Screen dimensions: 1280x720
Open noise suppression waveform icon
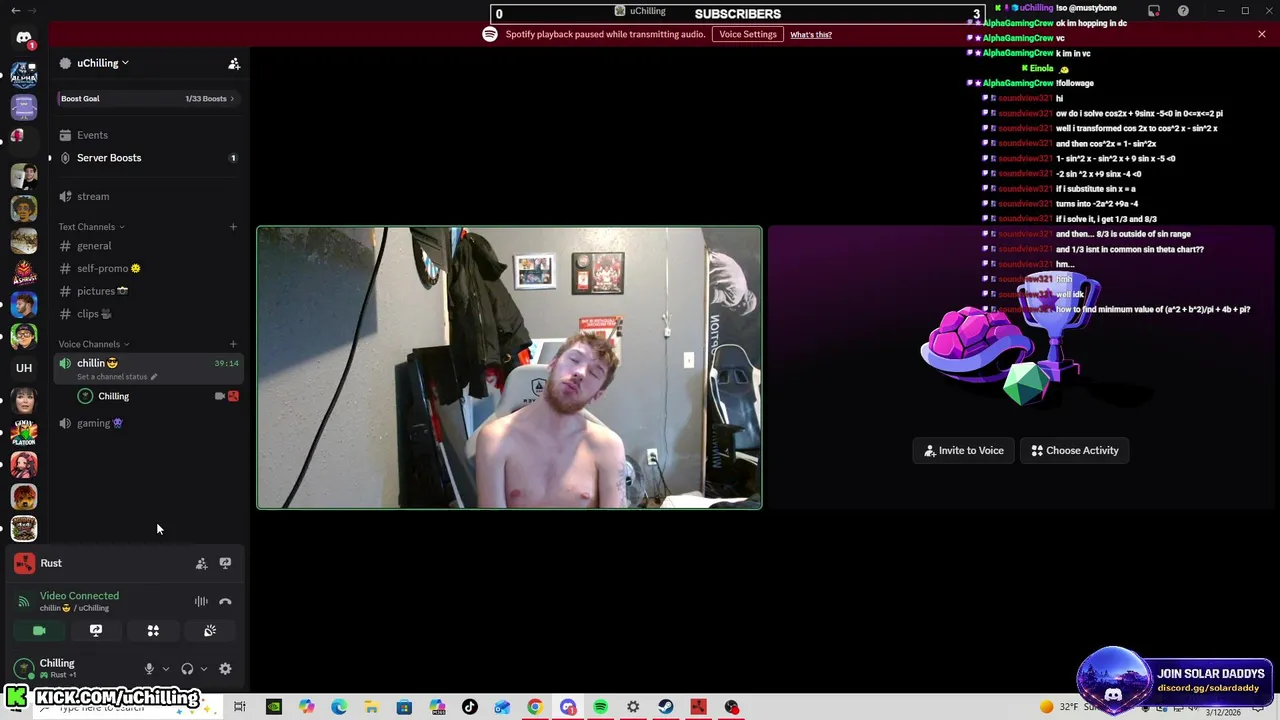coord(201,601)
